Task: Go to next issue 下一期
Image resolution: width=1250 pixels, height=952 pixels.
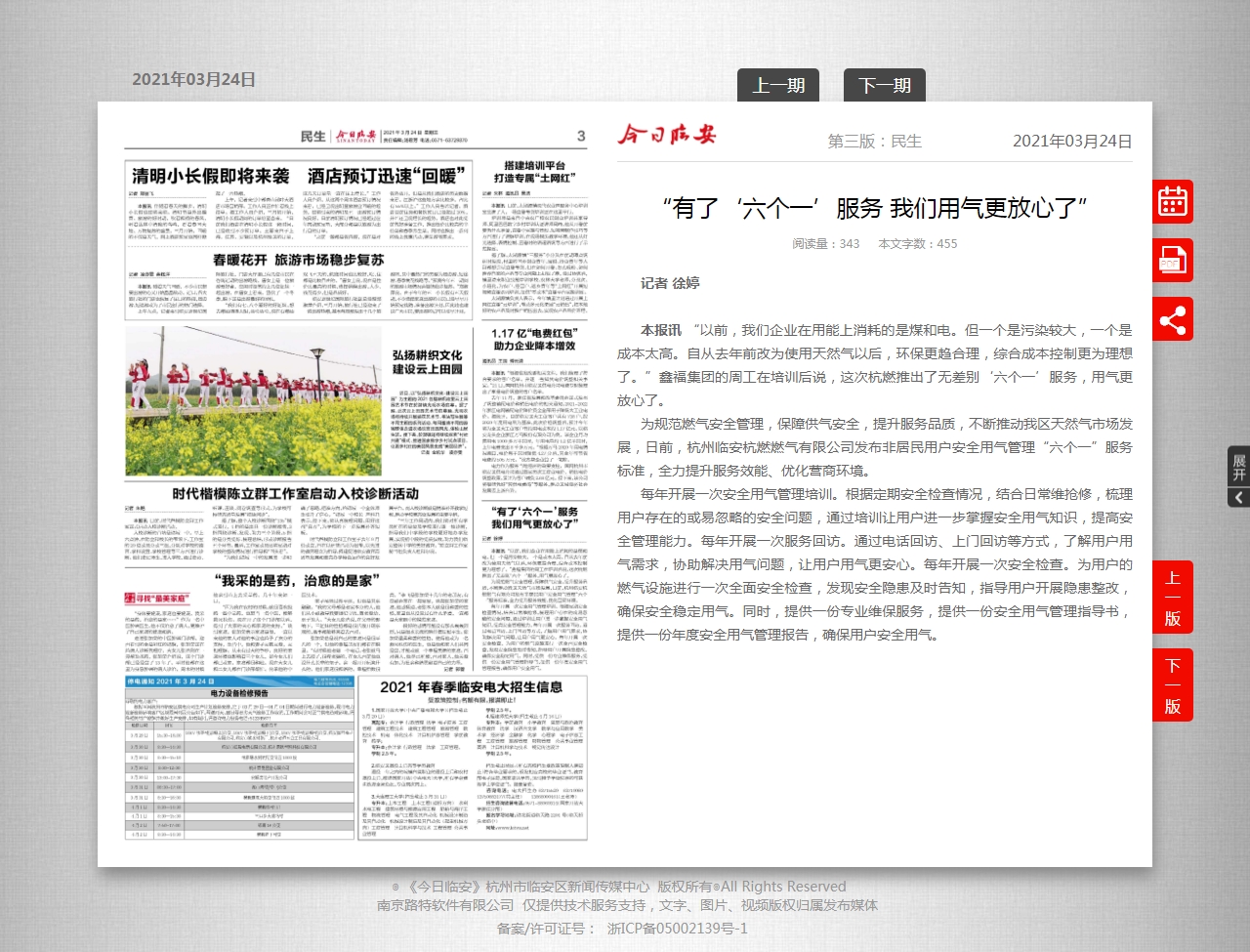Action: pos(884,86)
